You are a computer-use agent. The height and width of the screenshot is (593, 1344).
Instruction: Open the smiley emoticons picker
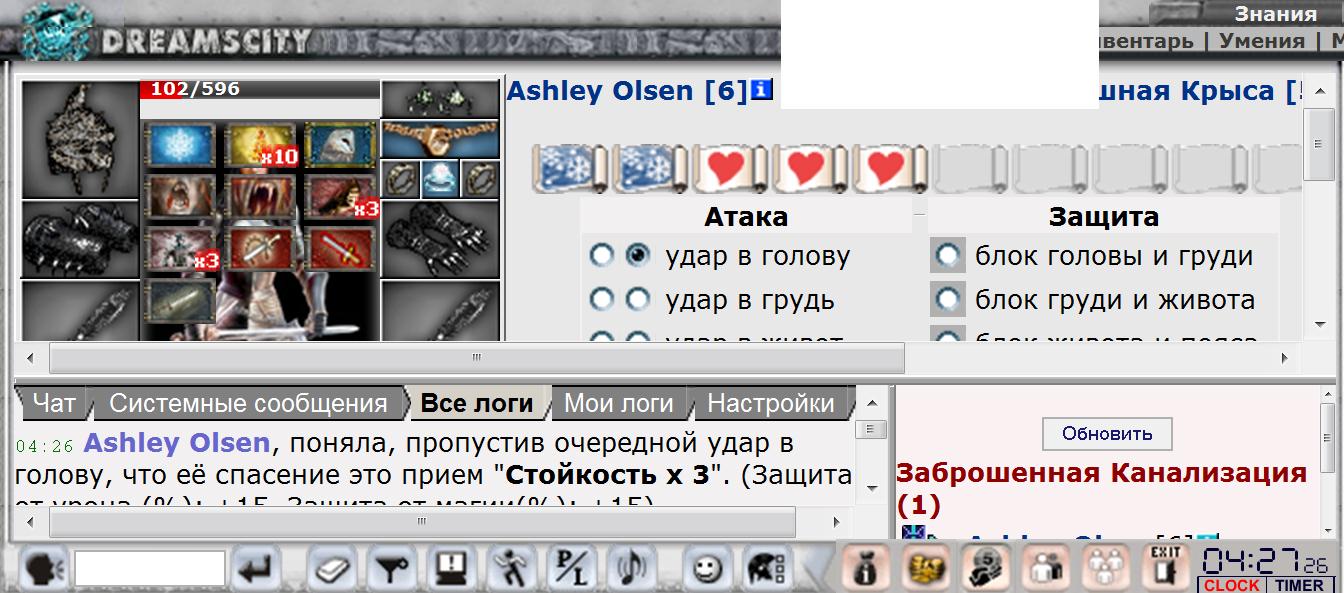pyautogui.click(x=707, y=570)
